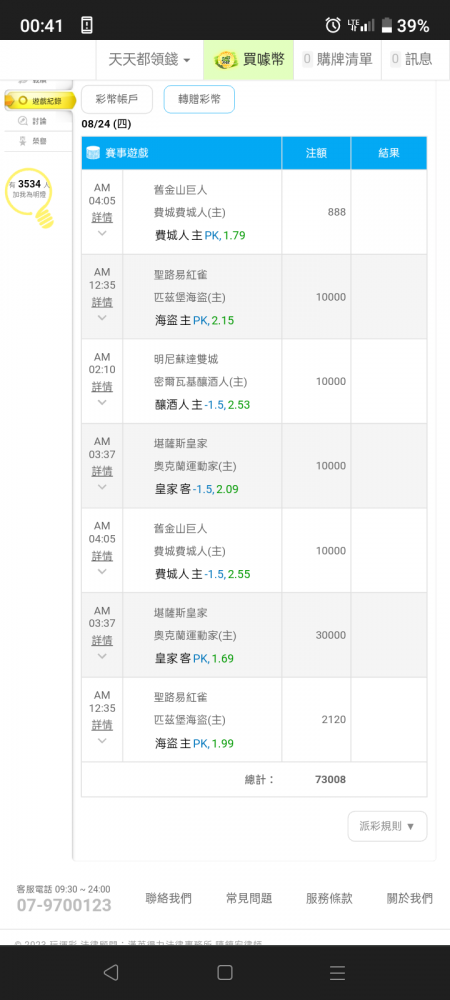Click the 賽事遊戲 header database icon
Viewport: 450px width, 1000px height.
(92, 153)
